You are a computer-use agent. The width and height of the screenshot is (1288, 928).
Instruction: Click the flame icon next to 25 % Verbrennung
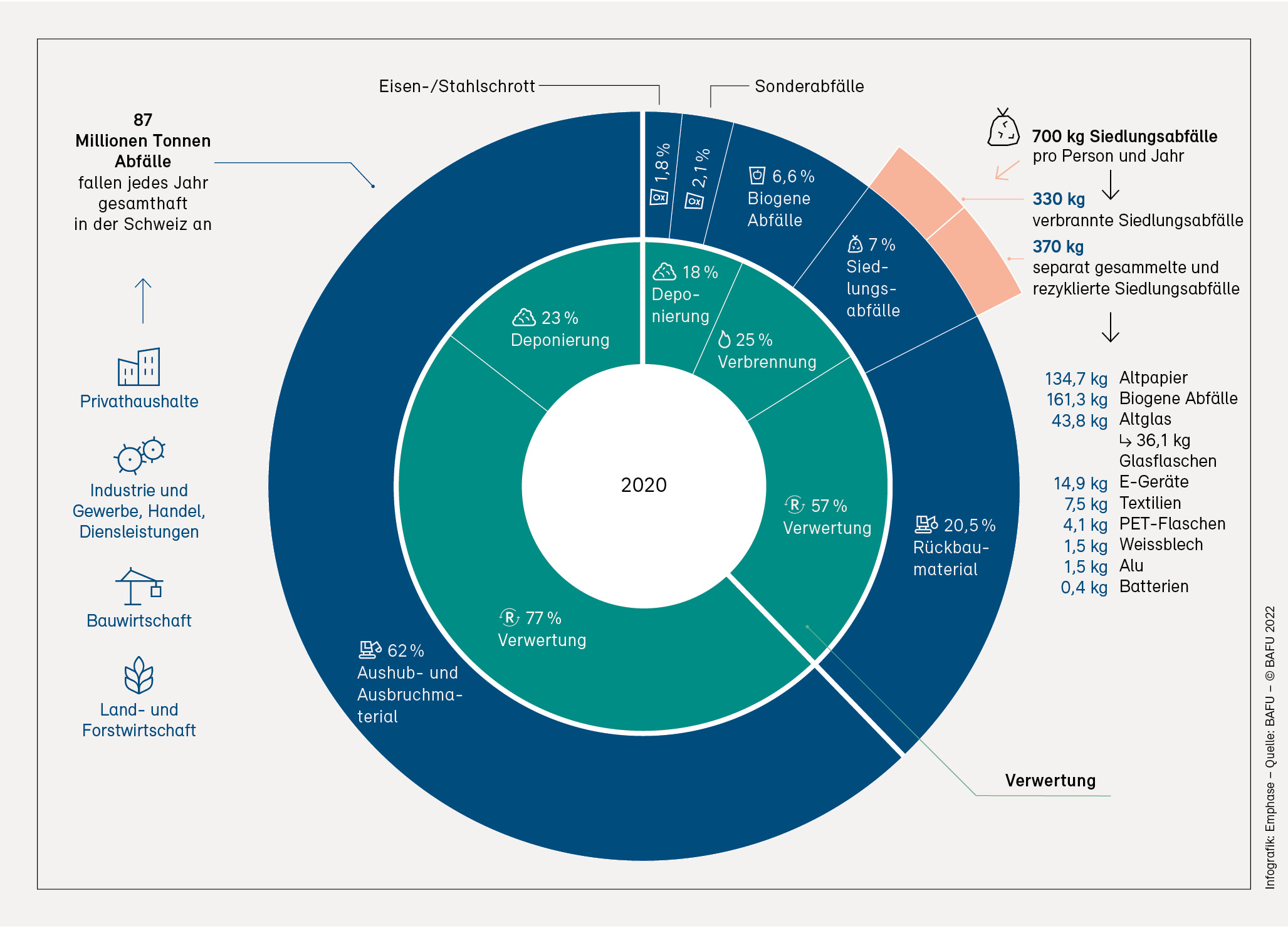pos(724,340)
